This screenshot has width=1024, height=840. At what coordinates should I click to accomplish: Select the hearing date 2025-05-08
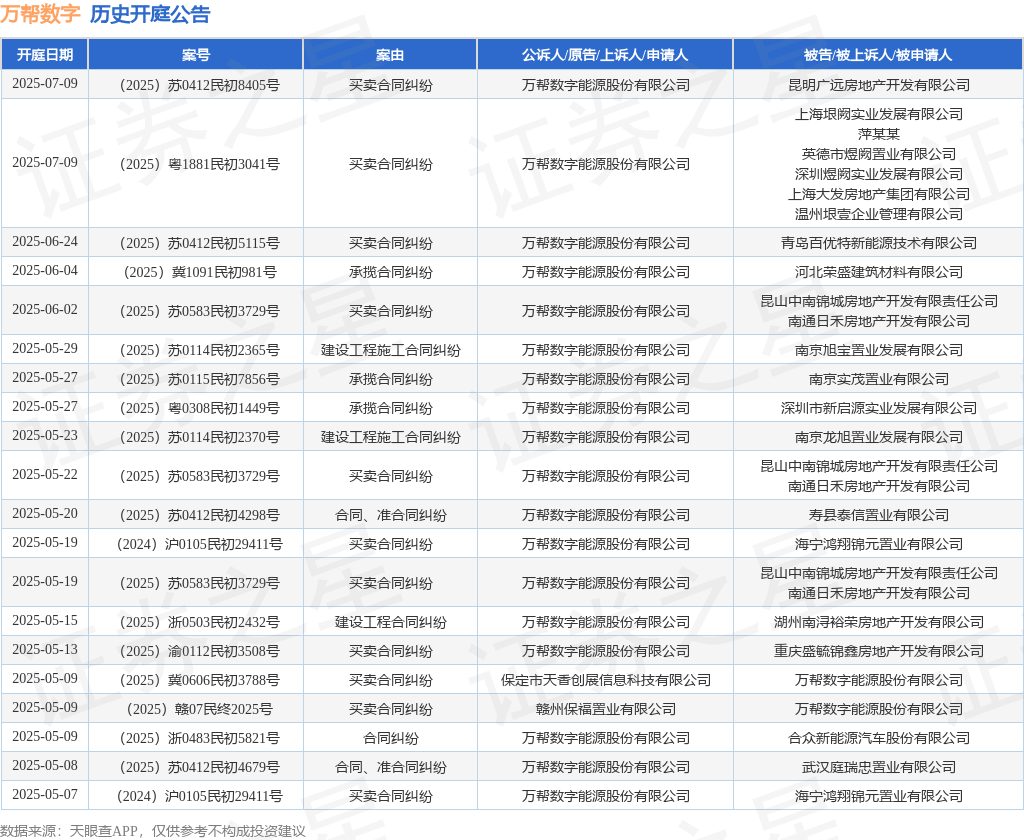coord(44,766)
